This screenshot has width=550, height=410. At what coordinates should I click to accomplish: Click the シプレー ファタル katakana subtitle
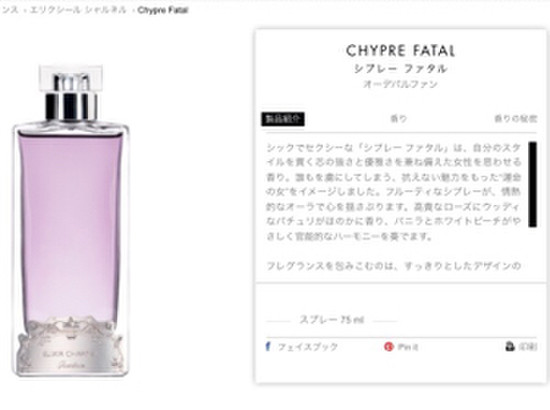[401, 69]
